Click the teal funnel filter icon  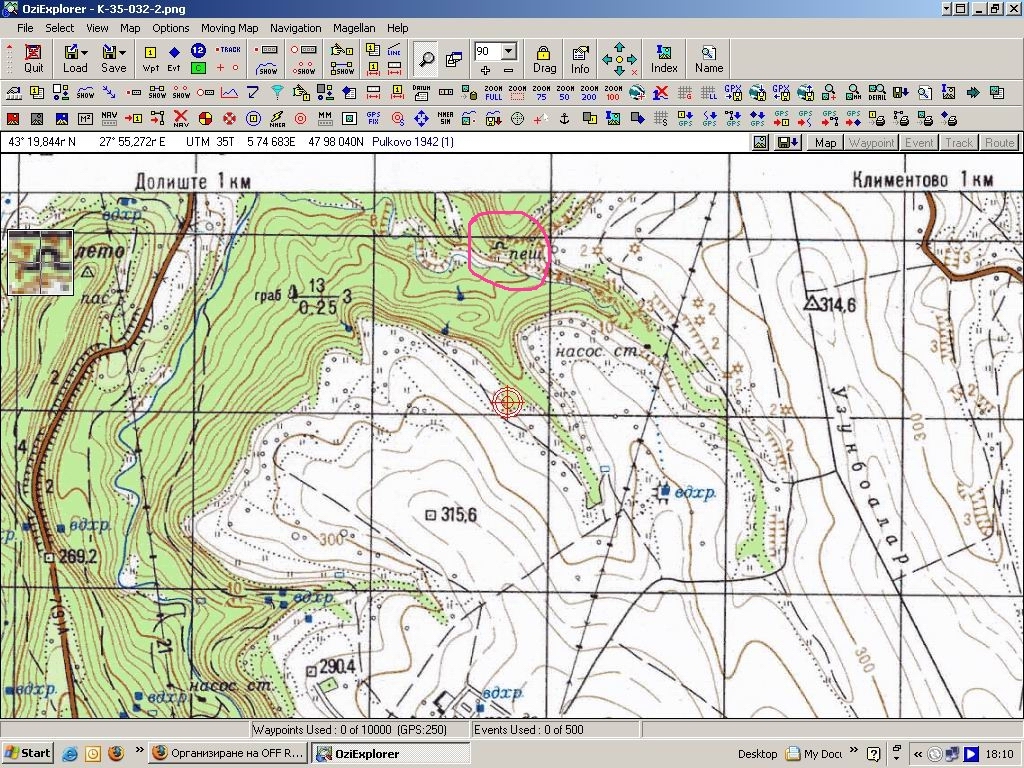277,93
